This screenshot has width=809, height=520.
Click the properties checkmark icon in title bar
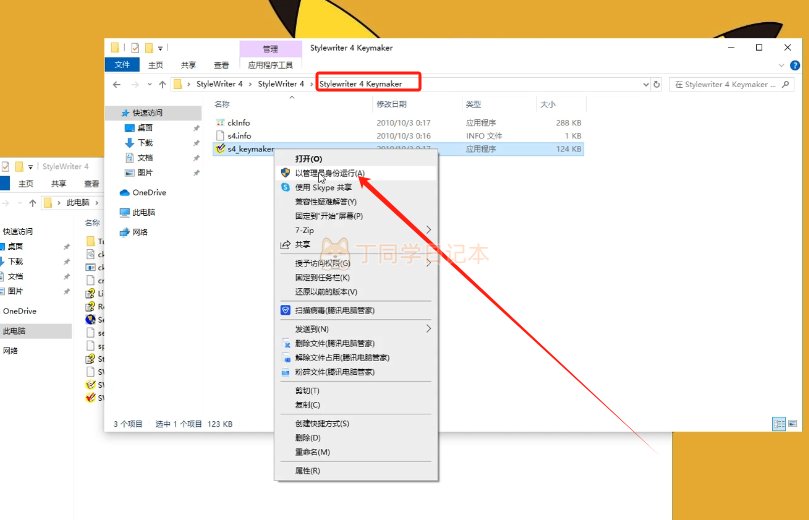[x=135, y=48]
